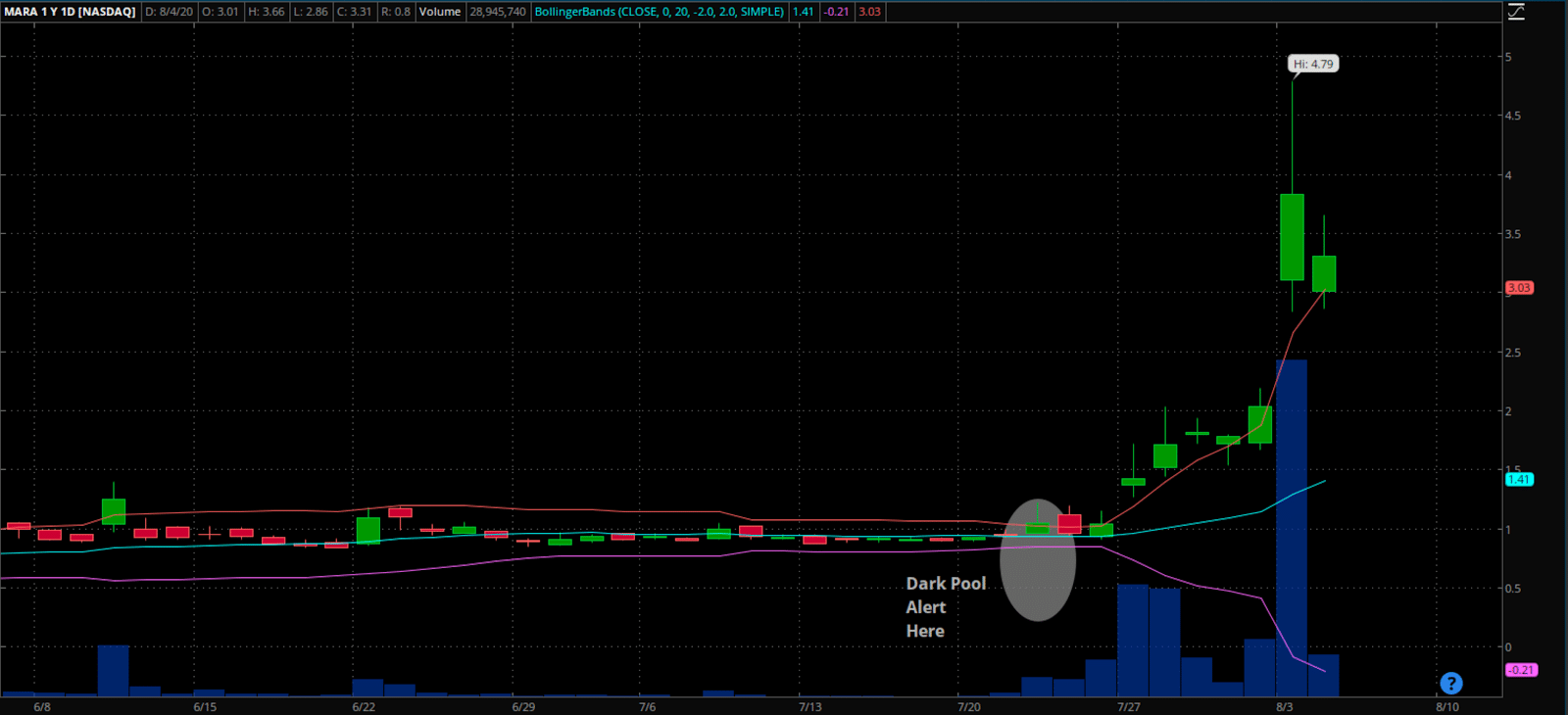Click the 8/3 date axis label
The width and height of the screenshot is (1568, 715).
(1284, 706)
